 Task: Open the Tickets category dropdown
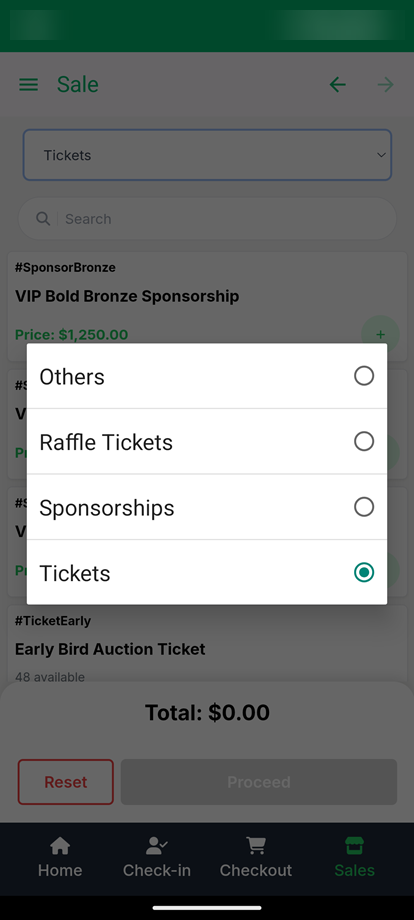click(x=207, y=155)
